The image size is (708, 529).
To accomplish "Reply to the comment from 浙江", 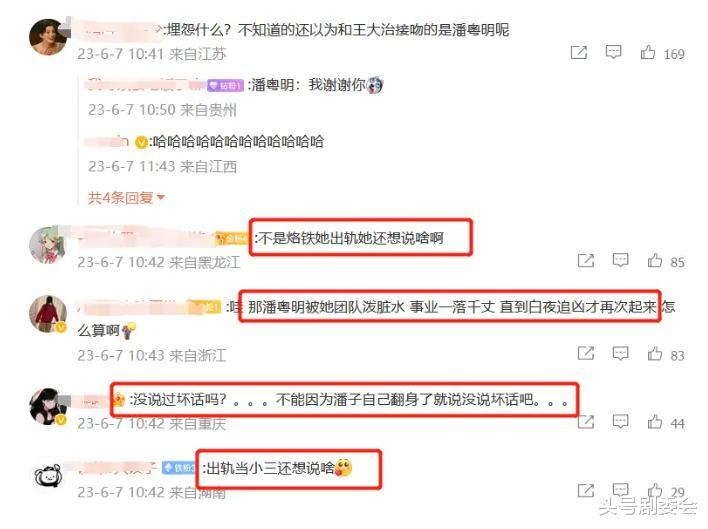I will coord(620,353).
